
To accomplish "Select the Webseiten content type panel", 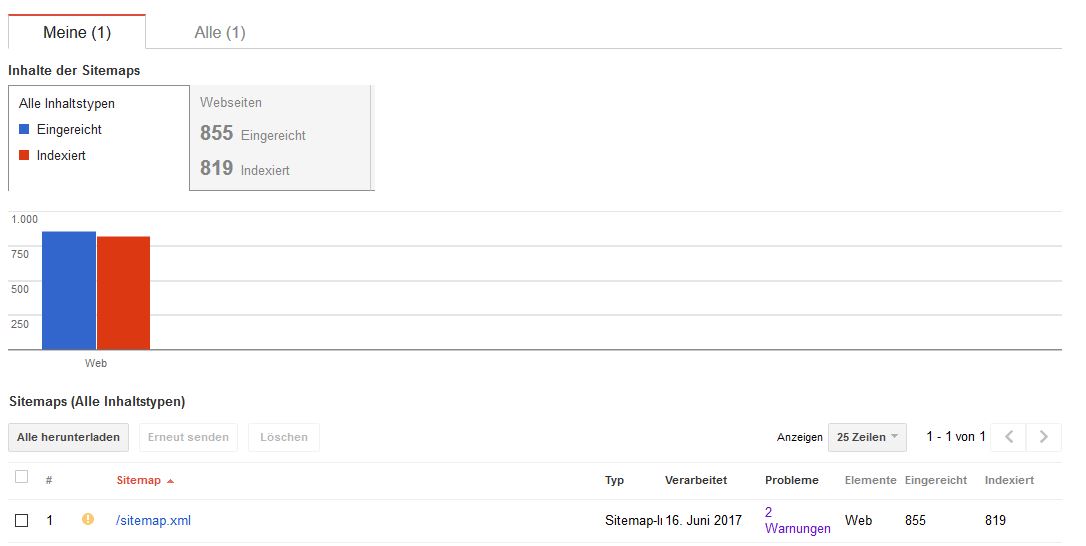I will click(281, 137).
